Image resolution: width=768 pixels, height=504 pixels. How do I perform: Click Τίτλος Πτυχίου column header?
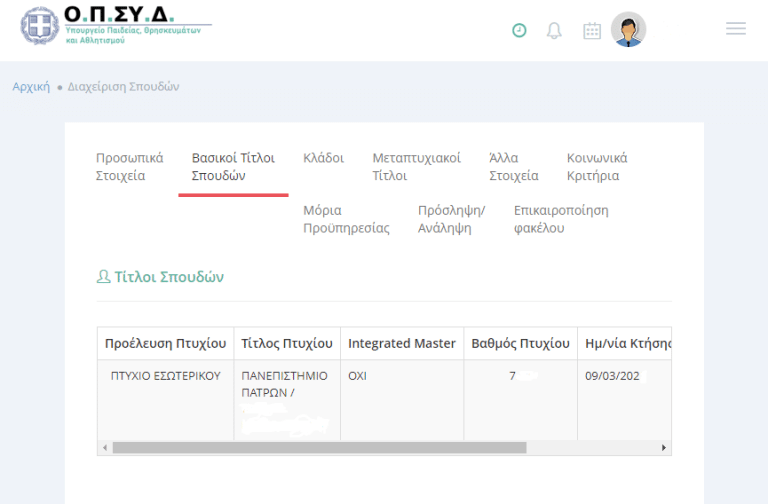pos(287,343)
